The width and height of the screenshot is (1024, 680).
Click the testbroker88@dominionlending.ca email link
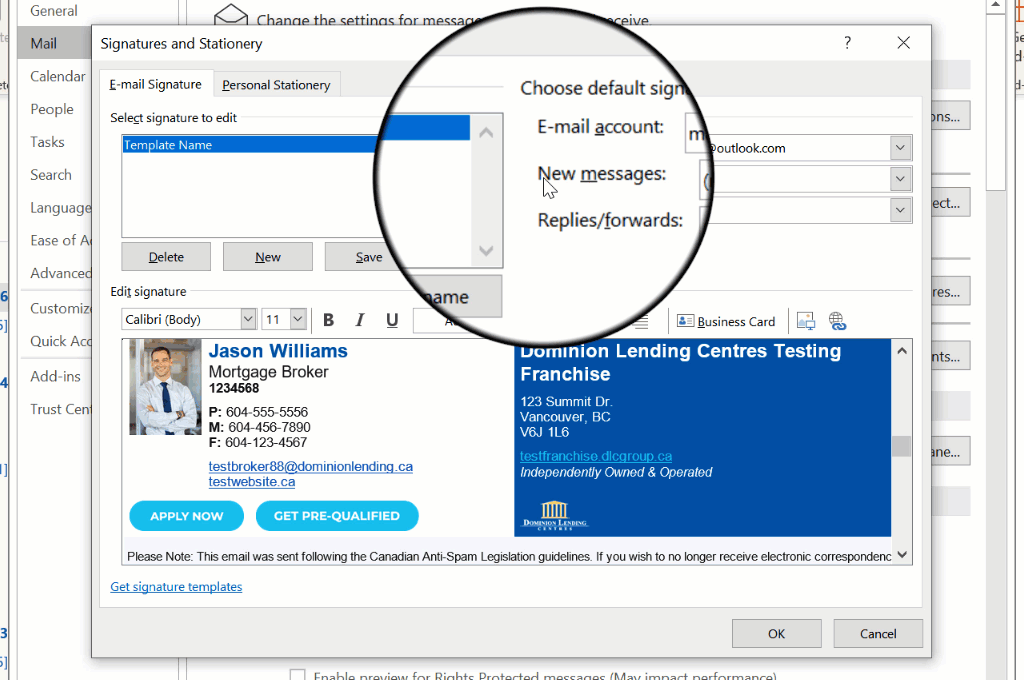[x=311, y=466]
